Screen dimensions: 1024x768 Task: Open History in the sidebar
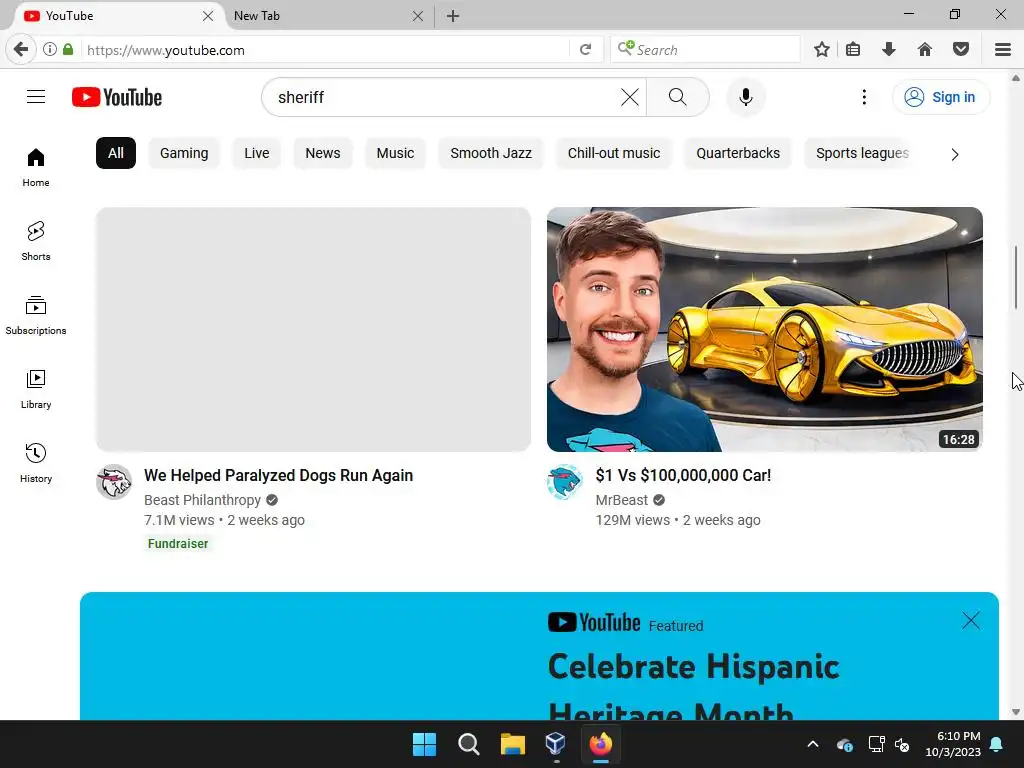36,463
